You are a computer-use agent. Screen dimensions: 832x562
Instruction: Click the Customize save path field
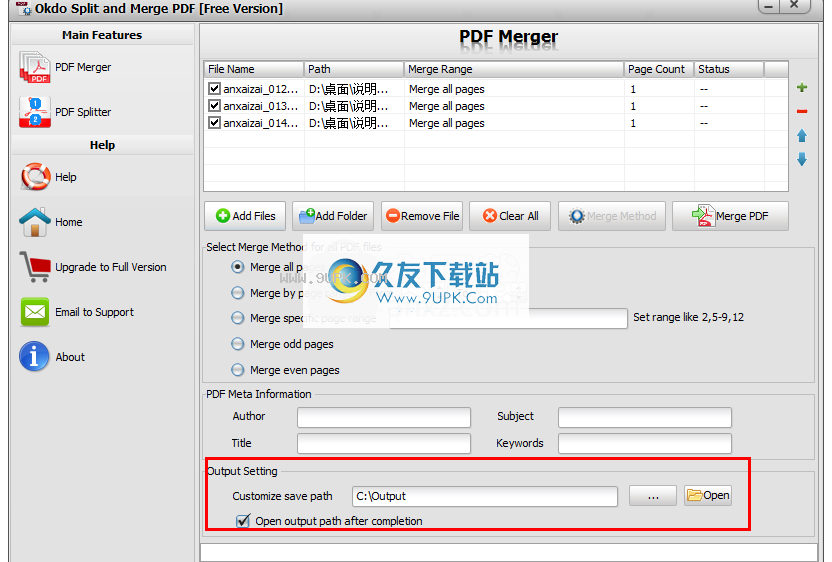click(484, 496)
